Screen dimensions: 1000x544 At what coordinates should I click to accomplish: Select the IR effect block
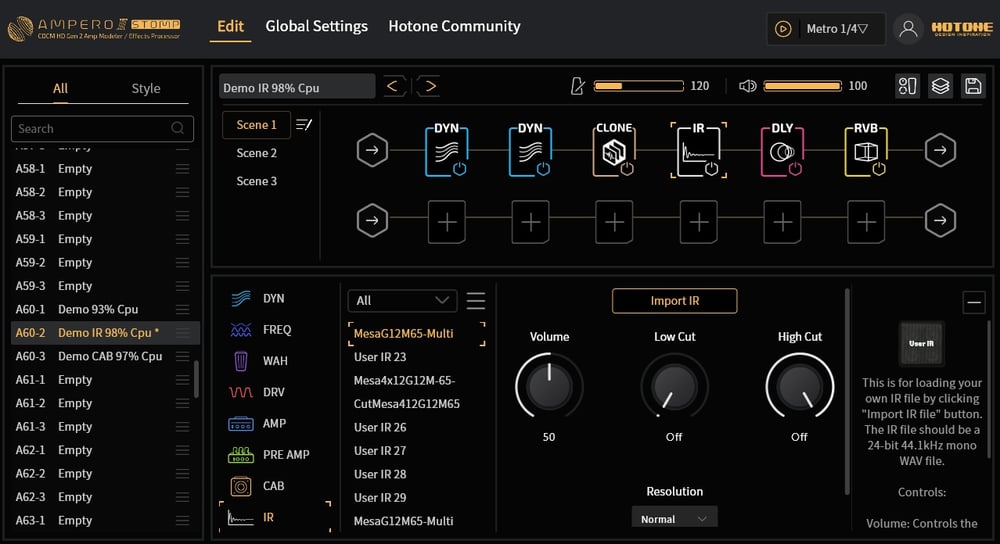point(698,151)
